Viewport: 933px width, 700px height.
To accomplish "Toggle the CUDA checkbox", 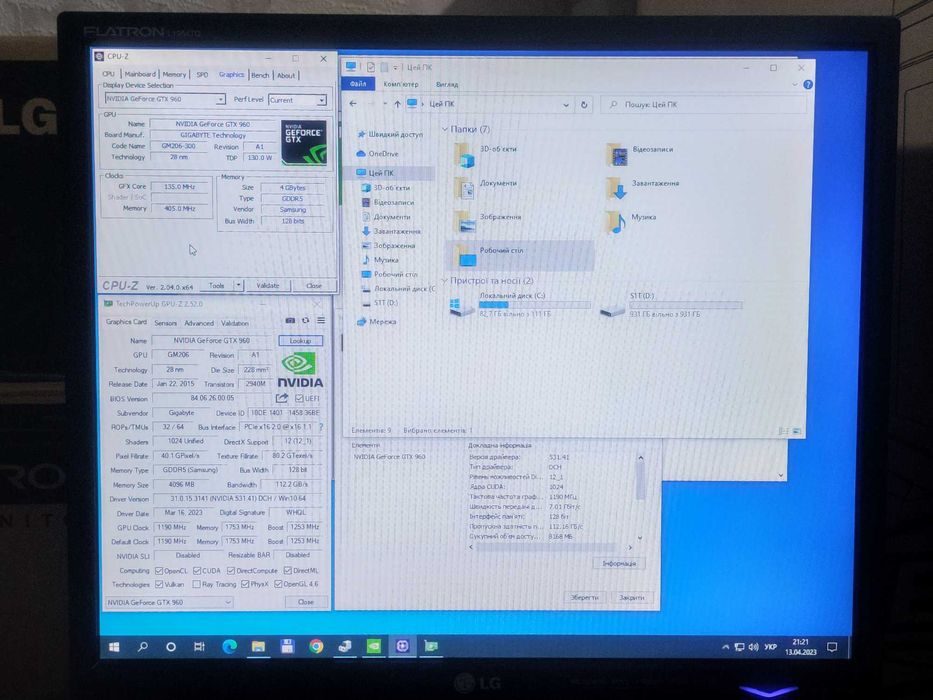I will coord(197,570).
